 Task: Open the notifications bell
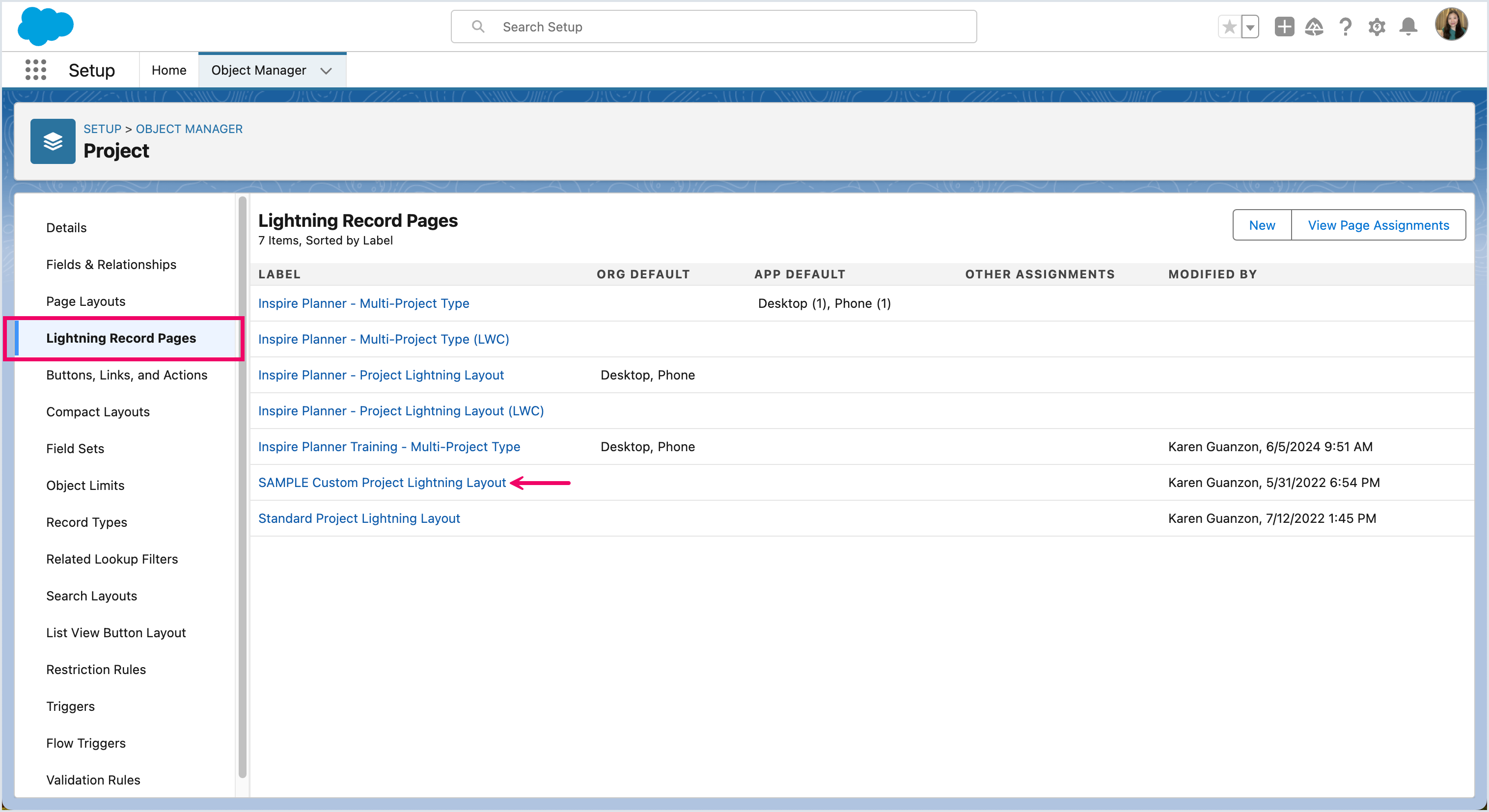(x=1408, y=27)
